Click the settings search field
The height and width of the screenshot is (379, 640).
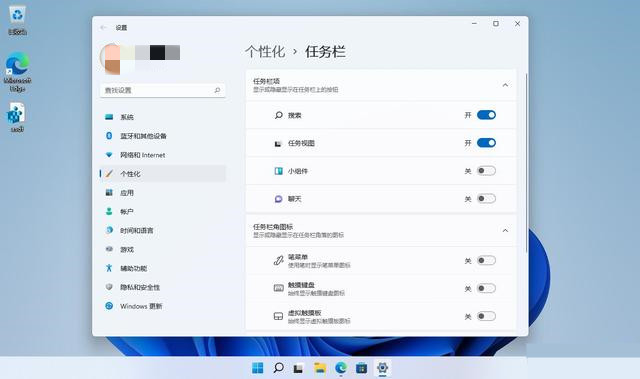tap(162, 90)
